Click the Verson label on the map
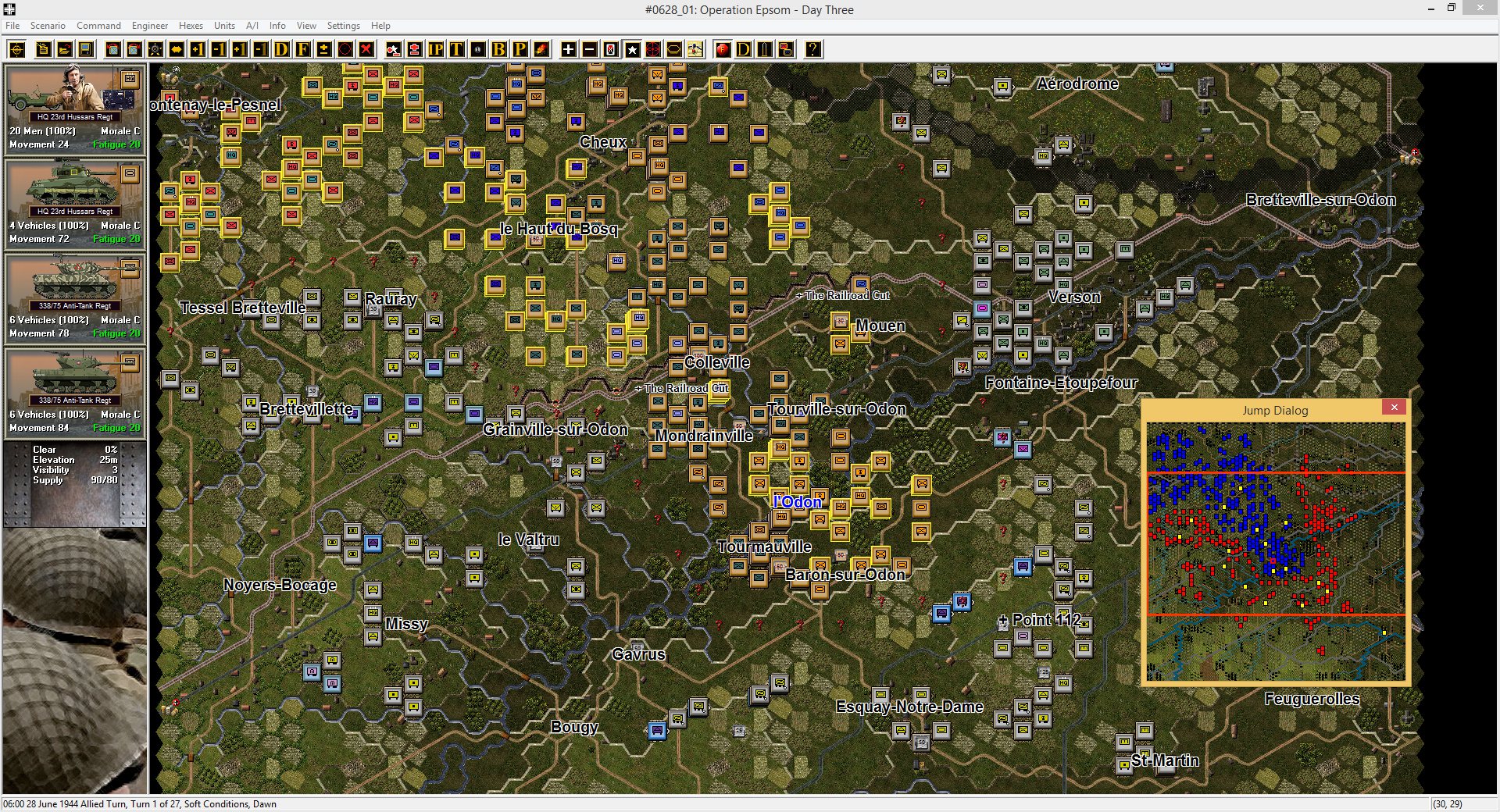Viewport: 1500px width, 812px height. pos(1075,297)
